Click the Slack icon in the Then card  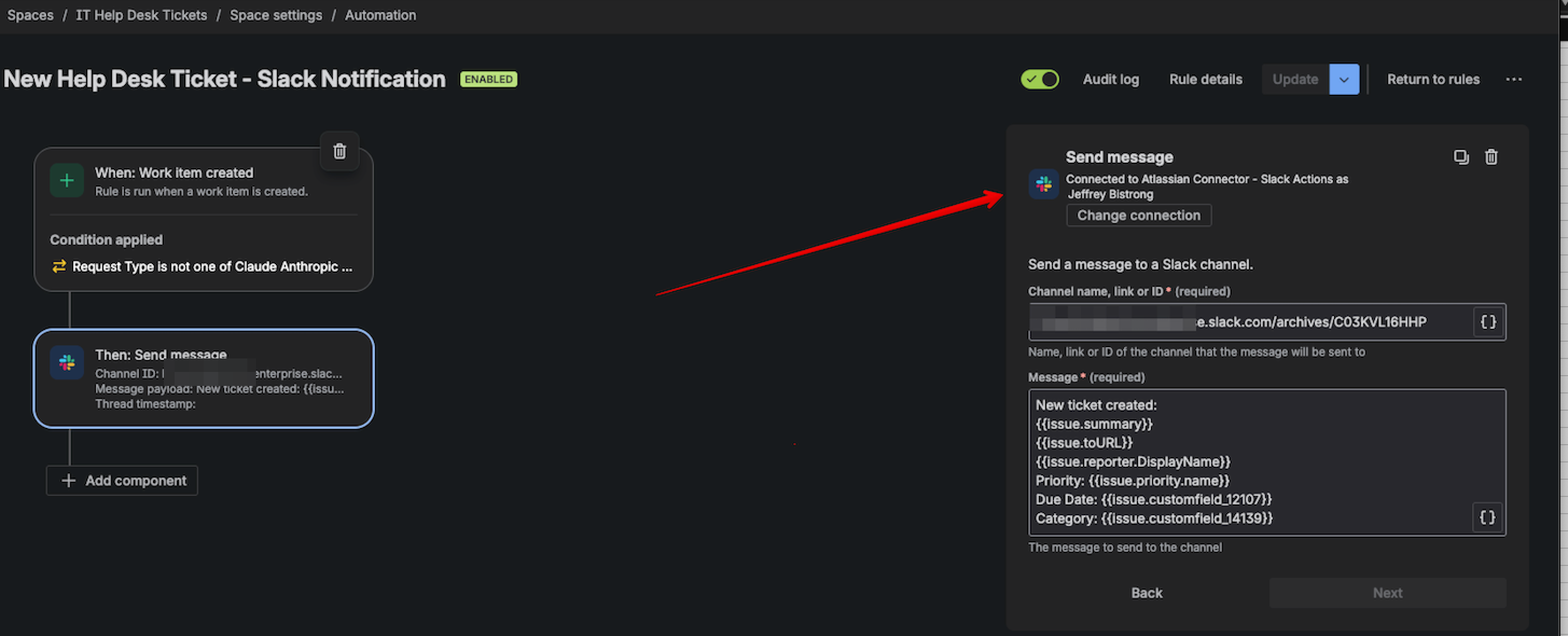click(67, 363)
